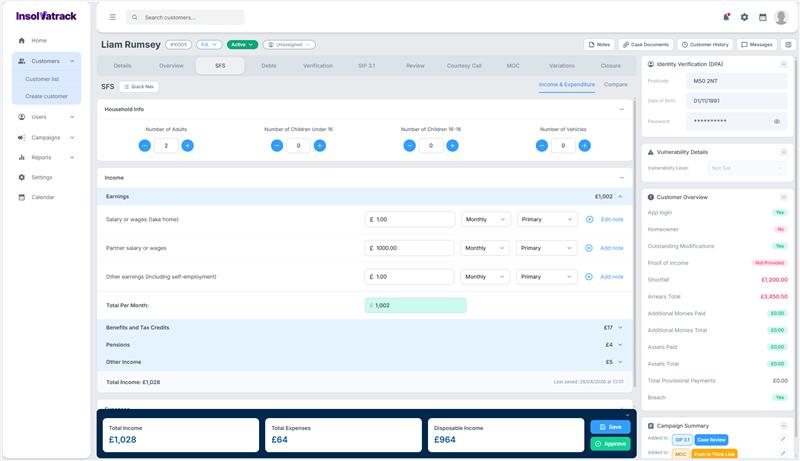The image size is (800, 461).
Task: Show the DPA password with eye icon
Action: click(777, 121)
